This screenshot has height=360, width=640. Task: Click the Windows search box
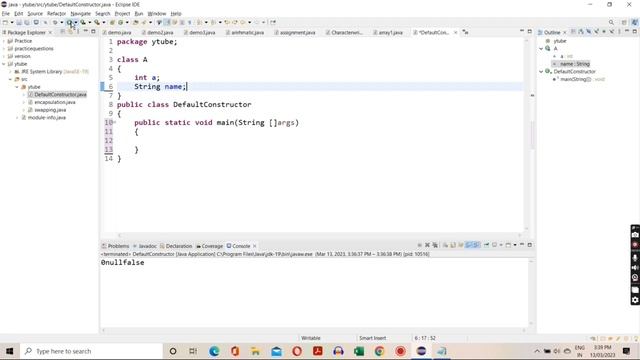click(x=91, y=351)
